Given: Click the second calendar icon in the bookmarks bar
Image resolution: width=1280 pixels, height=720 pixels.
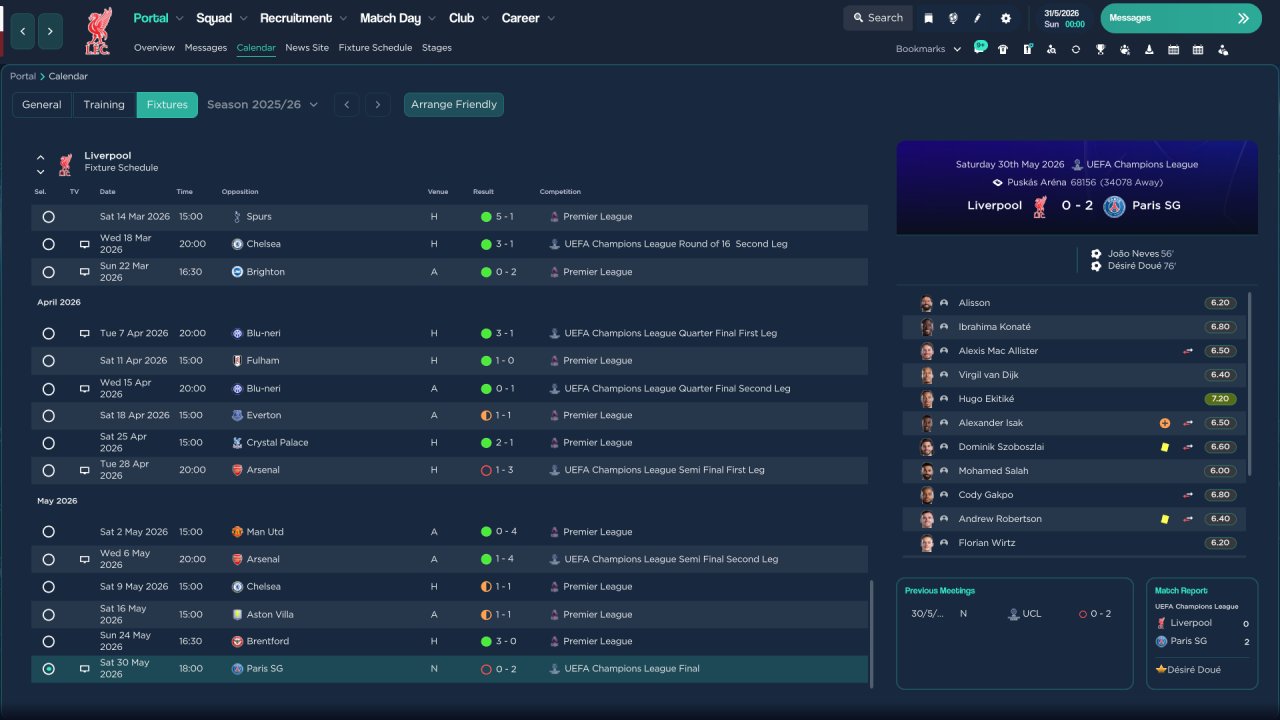Looking at the screenshot, I should click(x=1198, y=49).
